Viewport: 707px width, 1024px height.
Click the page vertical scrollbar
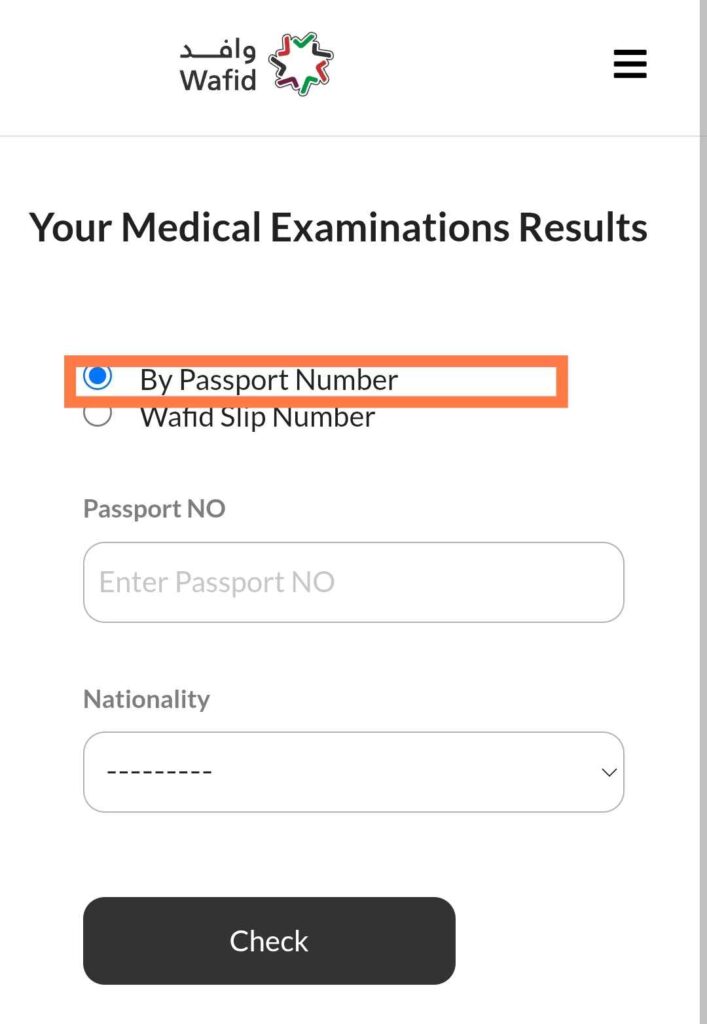(703, 512)
